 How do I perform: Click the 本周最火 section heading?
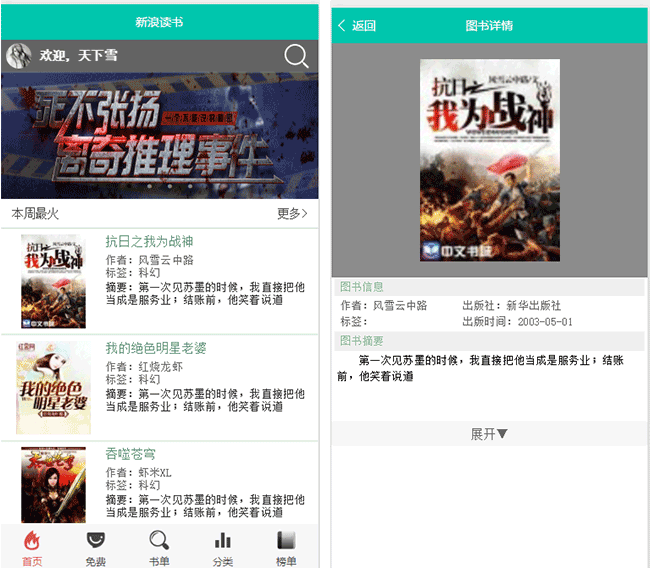[x=35, y=214]
